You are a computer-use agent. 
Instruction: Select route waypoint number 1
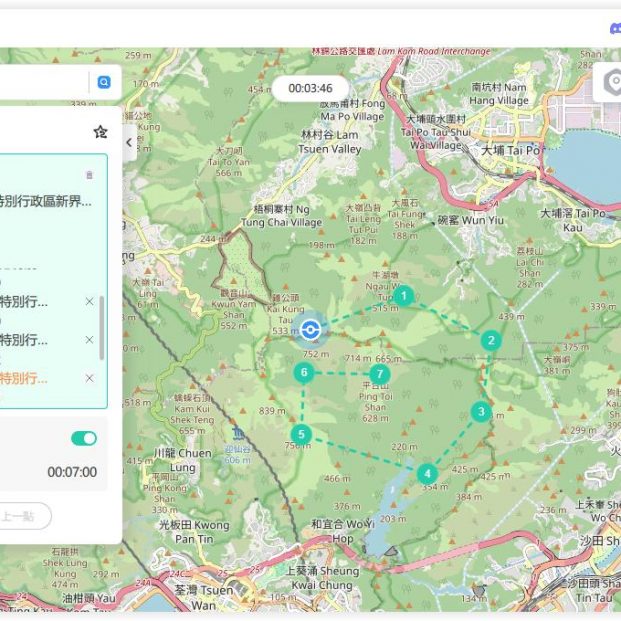pos(403,296)
